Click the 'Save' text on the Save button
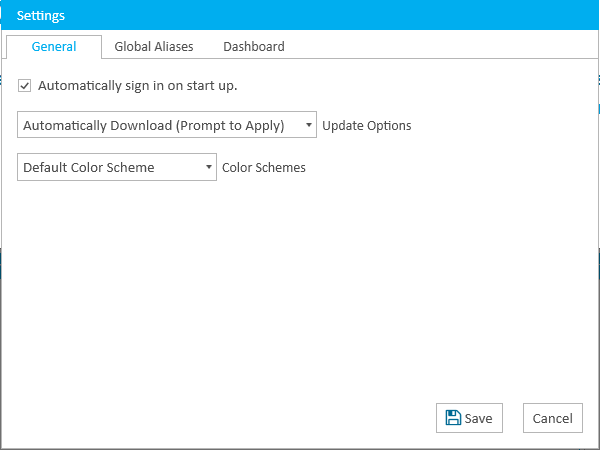The image size is (600, 450). 478,418
